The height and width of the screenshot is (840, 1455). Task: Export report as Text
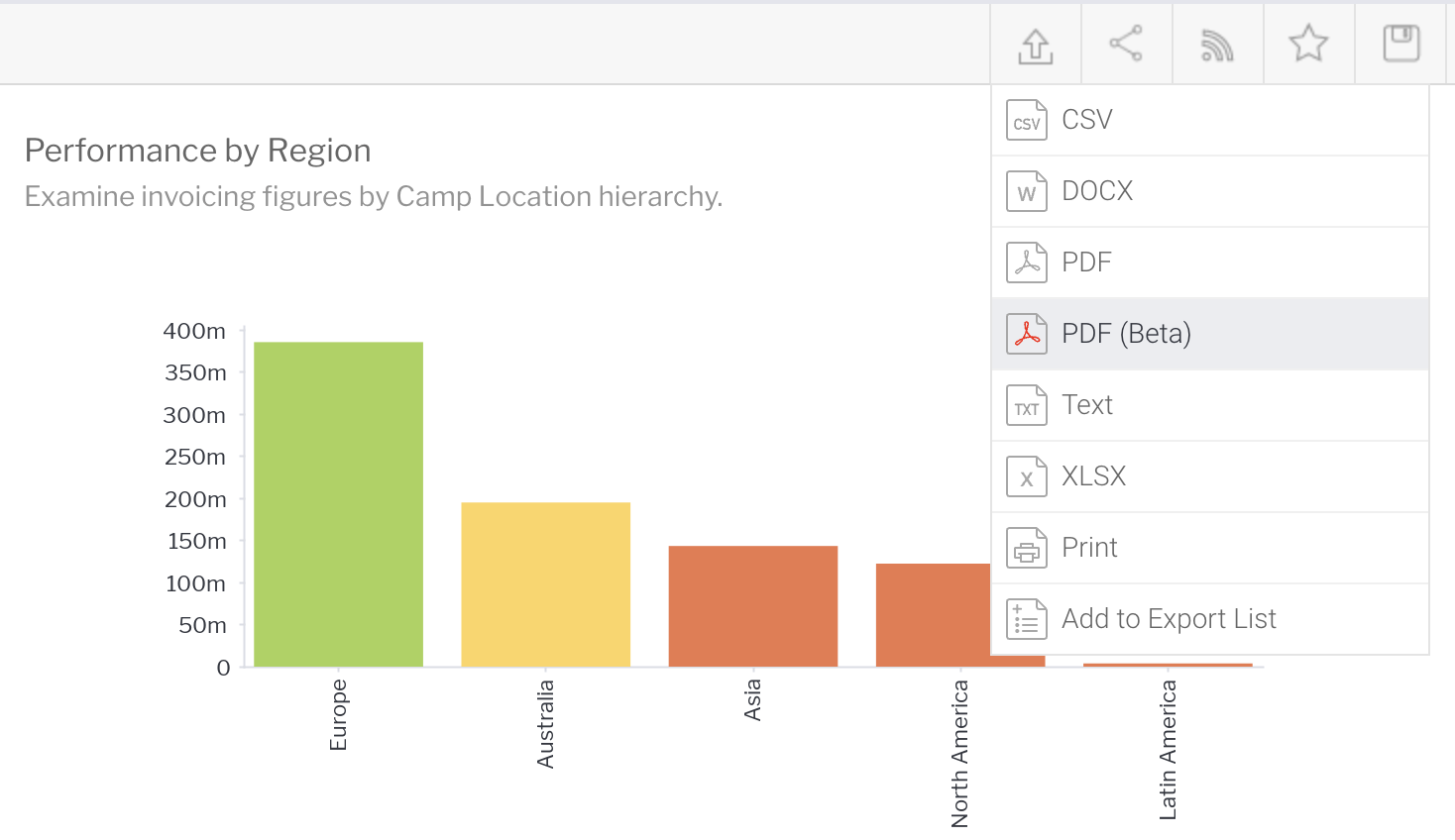click(x=1087, y=405)
